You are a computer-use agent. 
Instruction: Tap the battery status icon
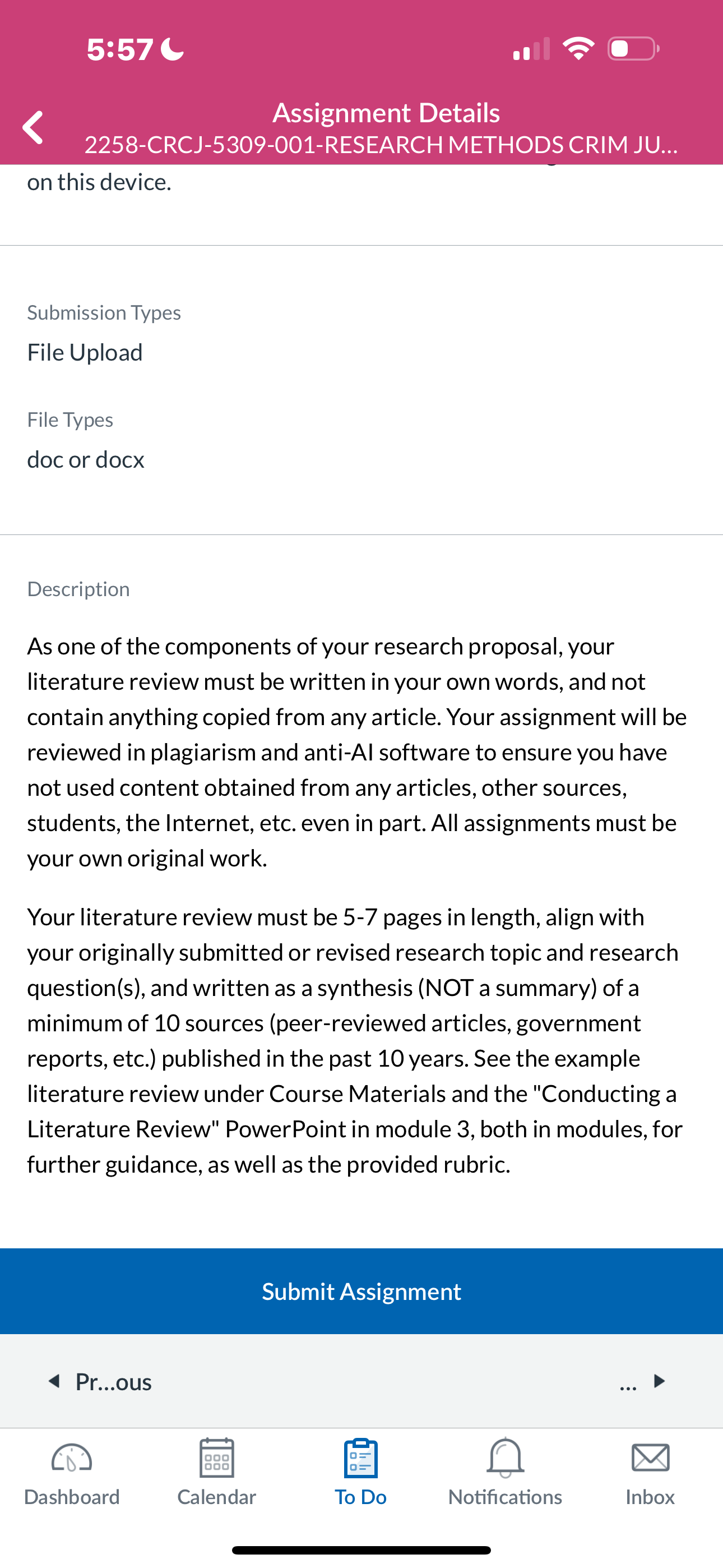point(633,48)
